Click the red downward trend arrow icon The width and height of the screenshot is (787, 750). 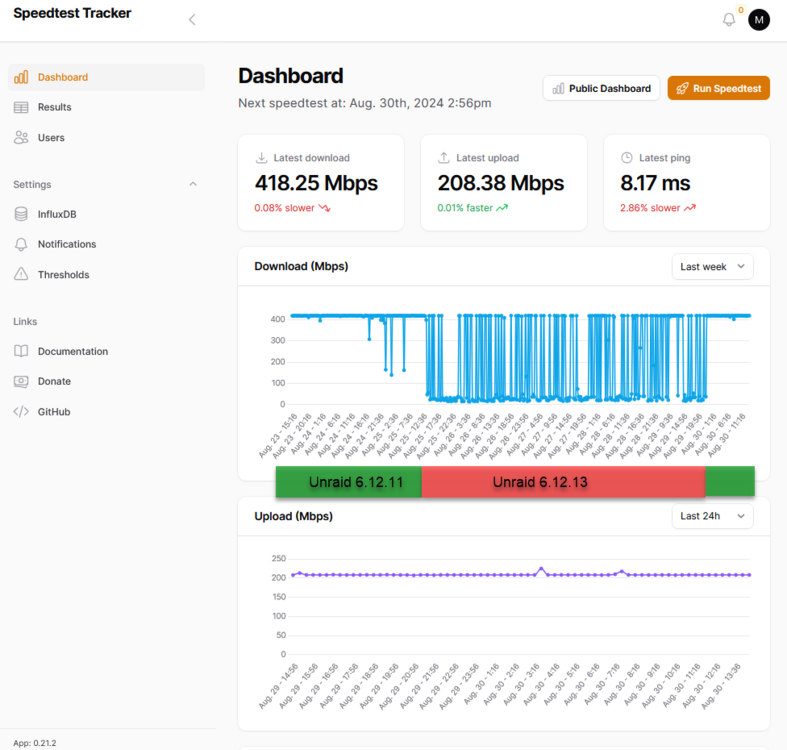325,208
